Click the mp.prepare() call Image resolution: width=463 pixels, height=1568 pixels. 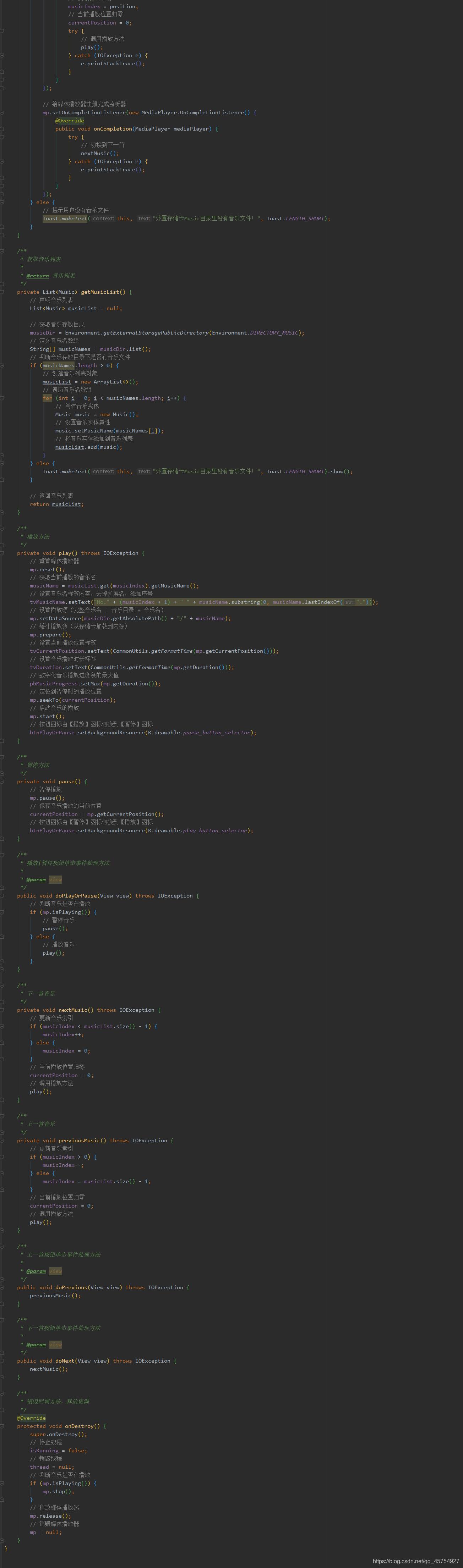click(x=50, y=635)
